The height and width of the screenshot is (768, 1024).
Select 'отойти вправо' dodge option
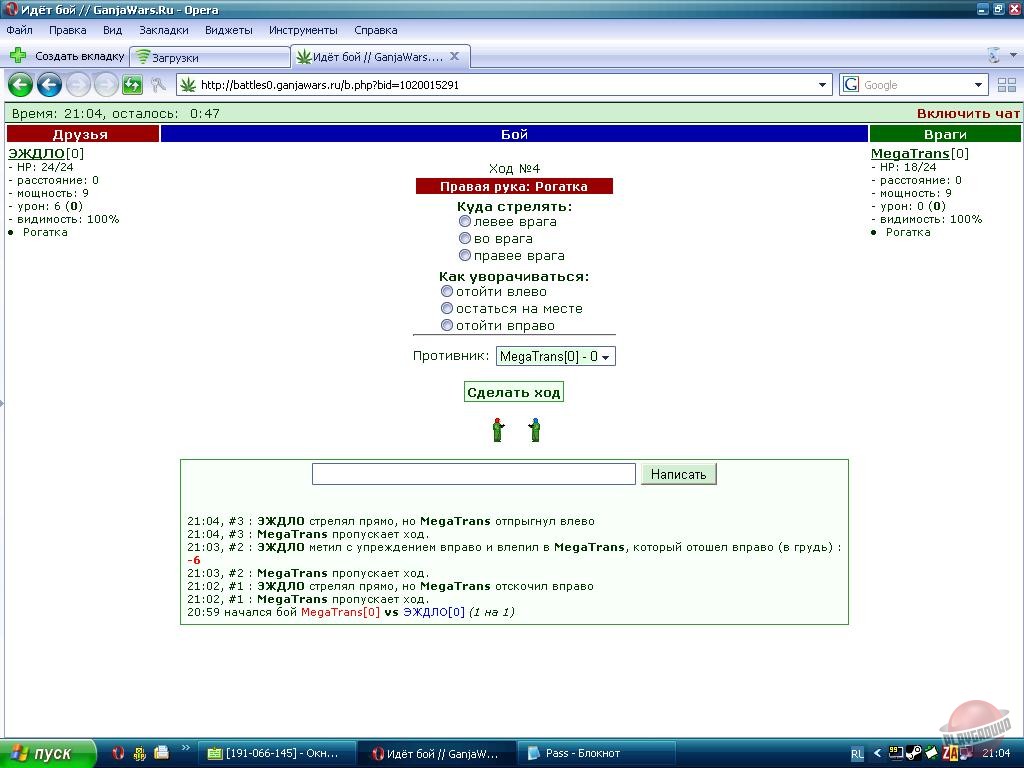(x=447, y=325)
